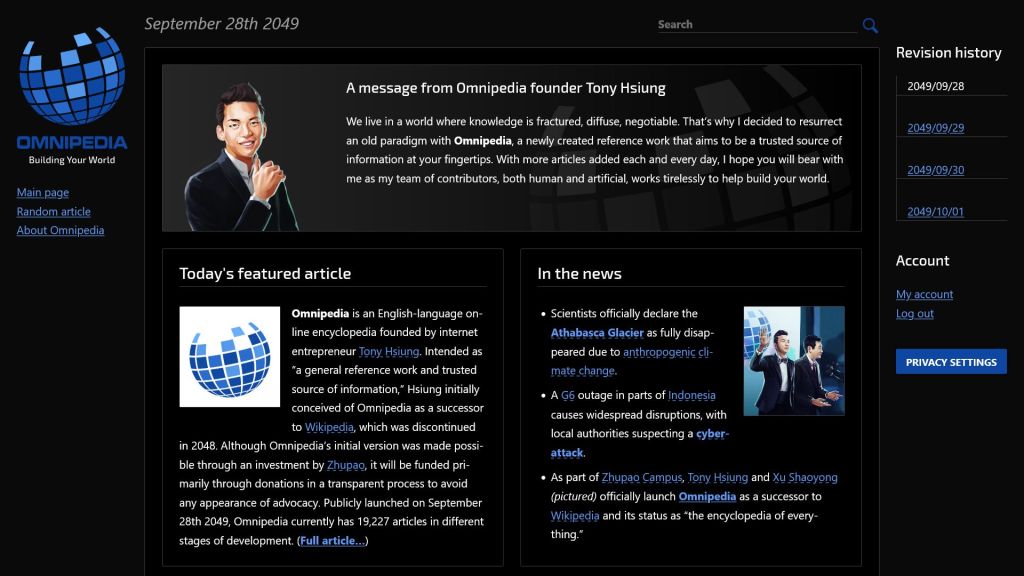
Task: Open the Zhupao link in featured article
Action: point(345,465)
